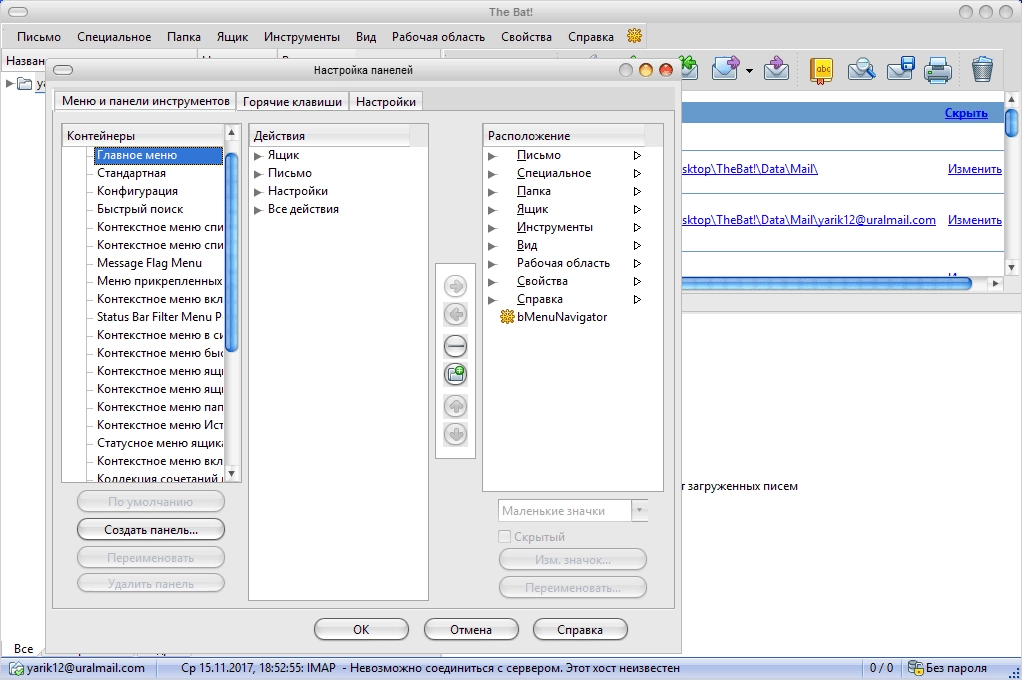Click the pill button in The Bat! title bar
Image resolution: width=1022 pixels, height=680 pixels.
pos(18,12)
